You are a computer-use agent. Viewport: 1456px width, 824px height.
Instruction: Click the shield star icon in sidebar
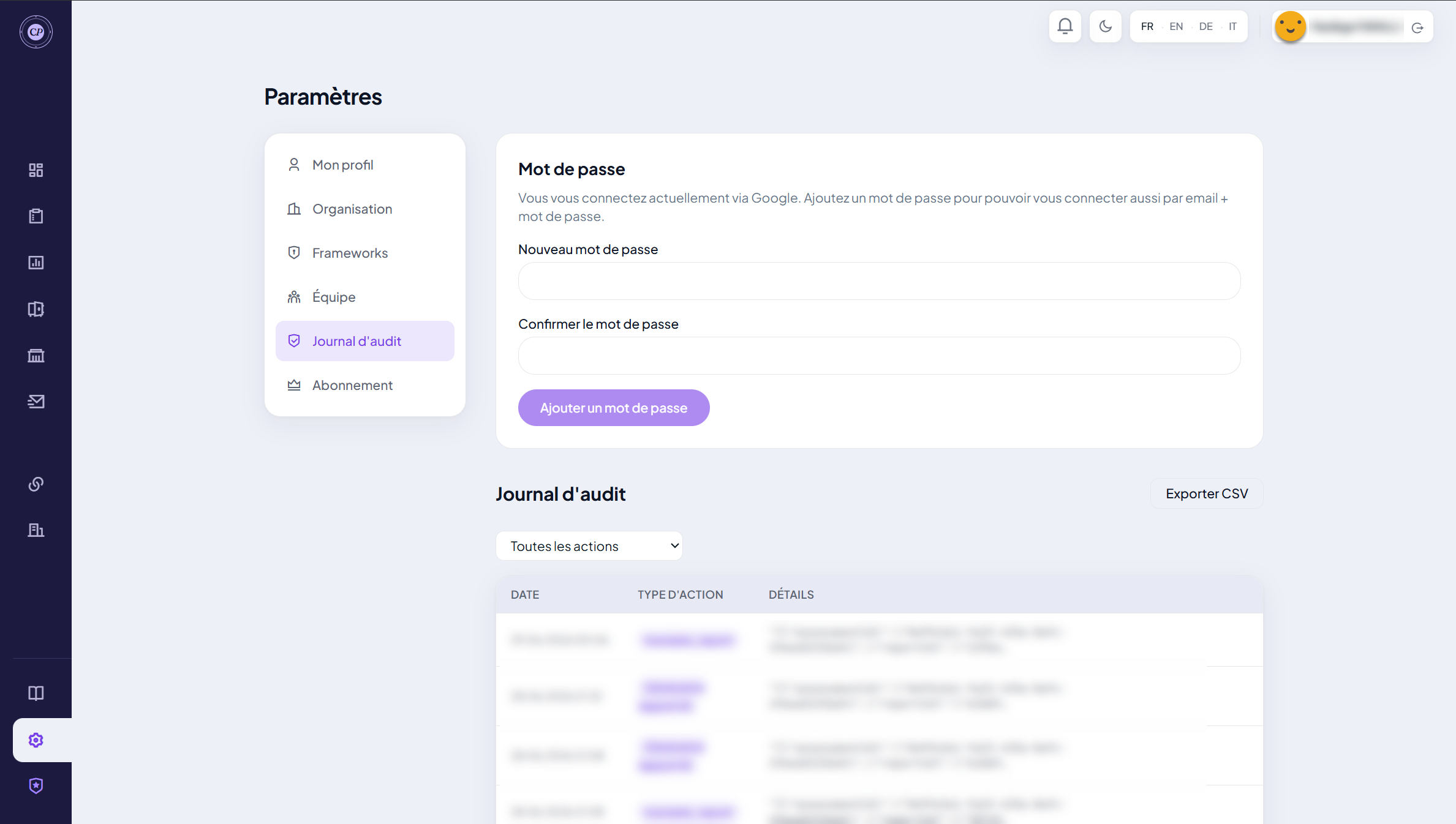point(36,785)
